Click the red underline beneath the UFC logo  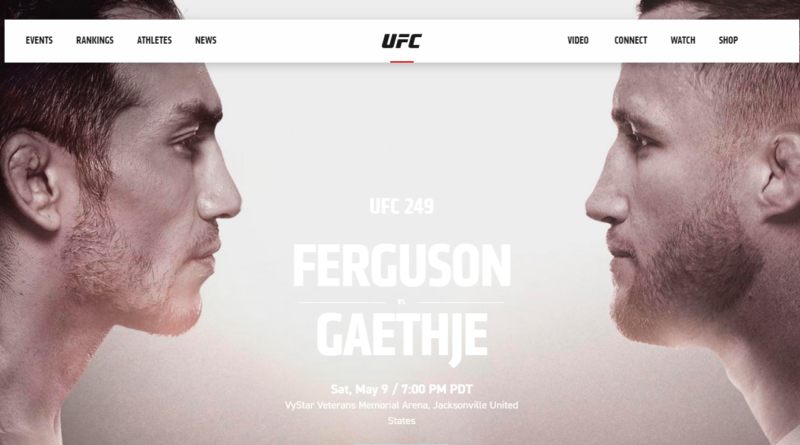click(402, 62)
